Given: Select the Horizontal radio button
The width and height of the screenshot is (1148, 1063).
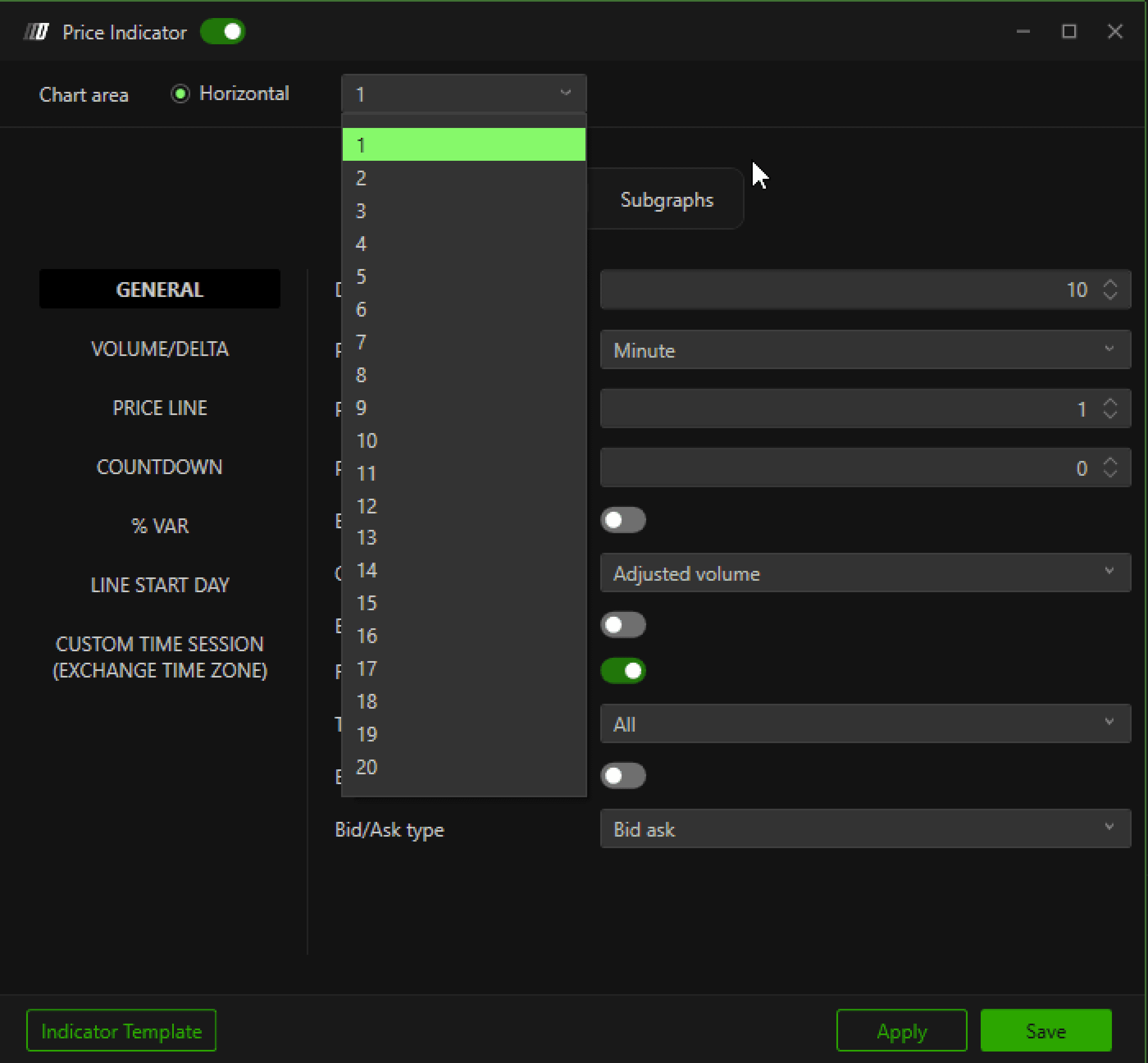Looking at the screenshot, I should 180,94.
